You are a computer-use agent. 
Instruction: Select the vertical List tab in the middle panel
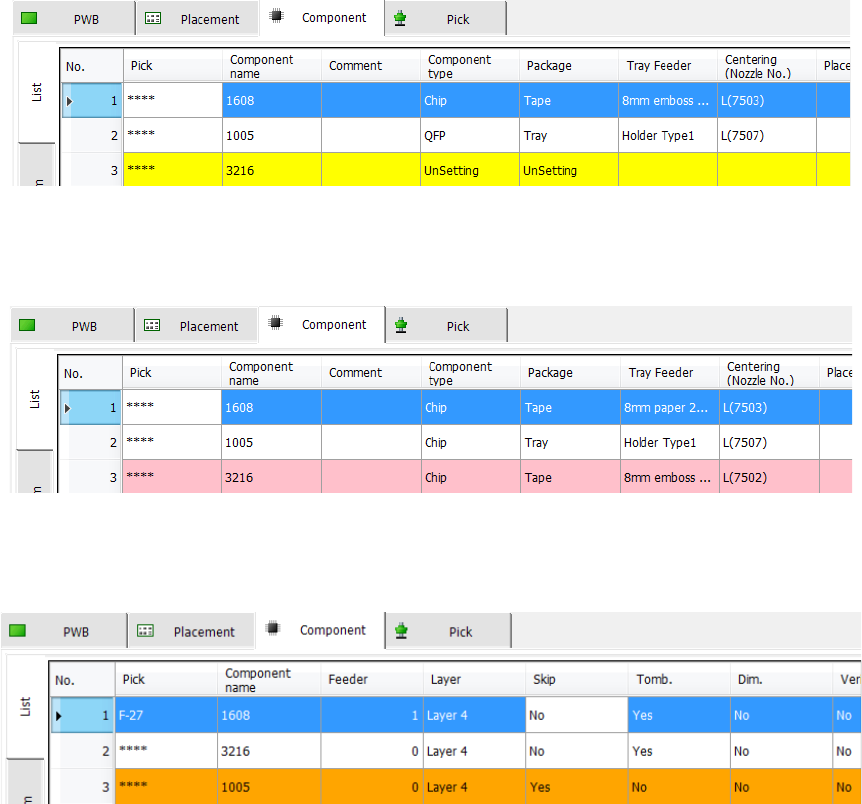pos(35,399)
